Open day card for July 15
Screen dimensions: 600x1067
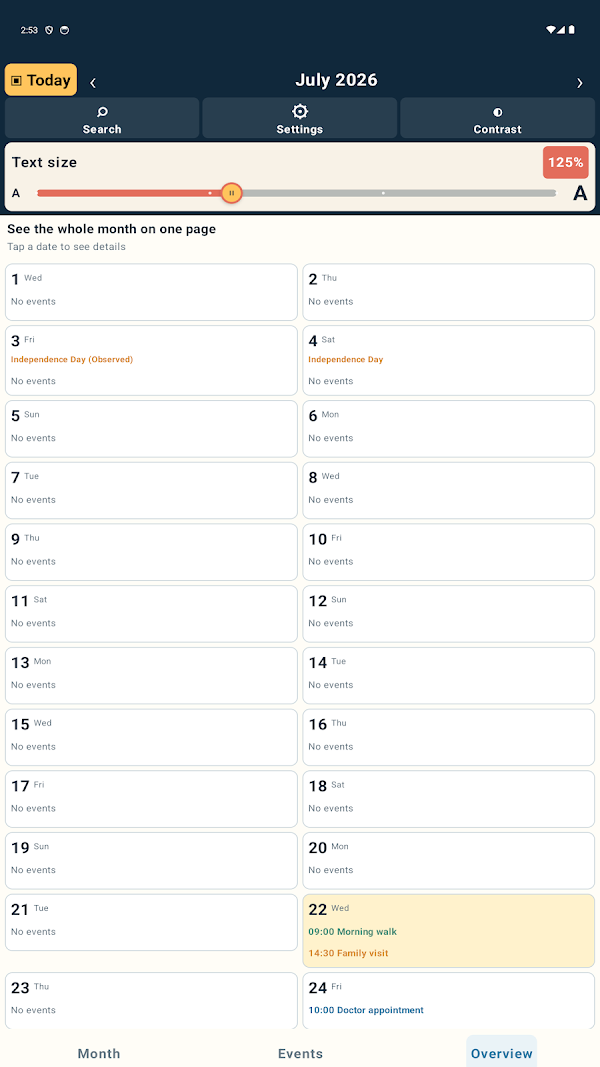[x=151, y=737]
